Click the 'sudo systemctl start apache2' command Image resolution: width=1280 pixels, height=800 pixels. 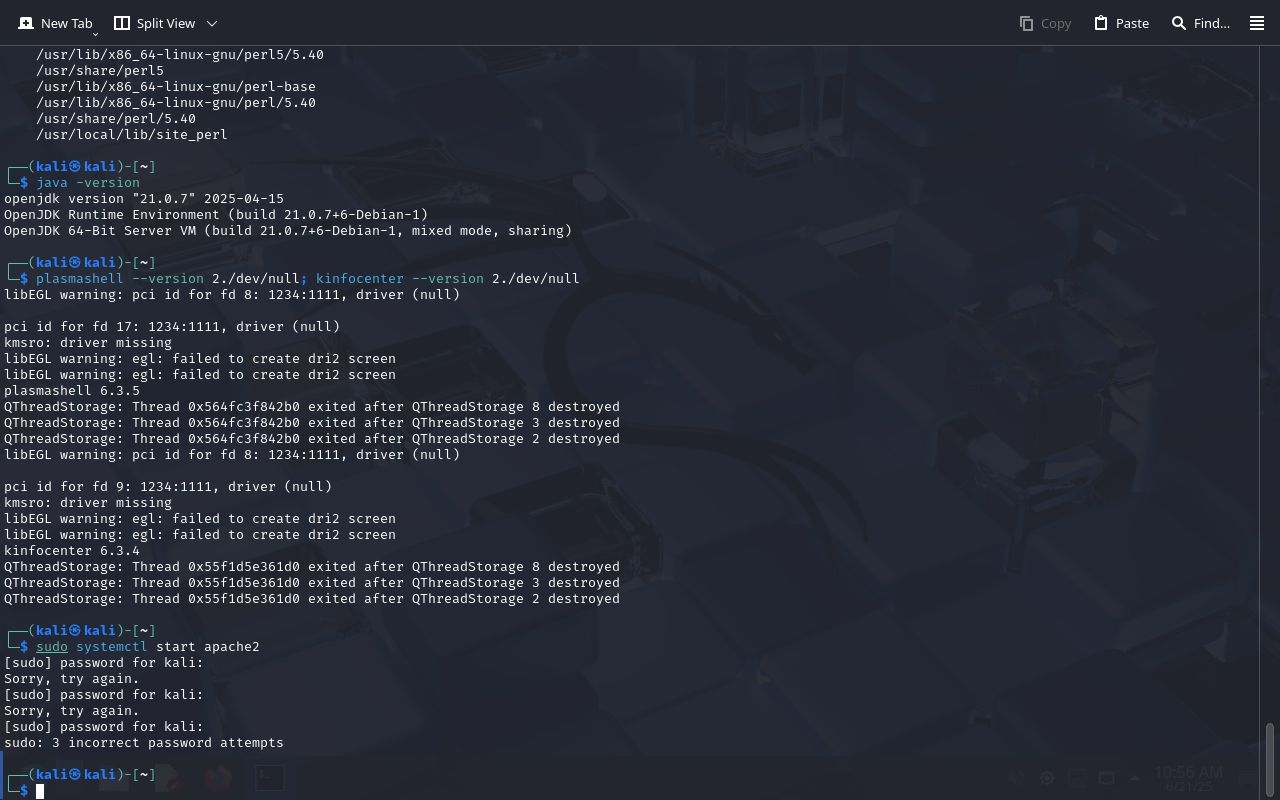pyautogui.click(x=148, y=647)
